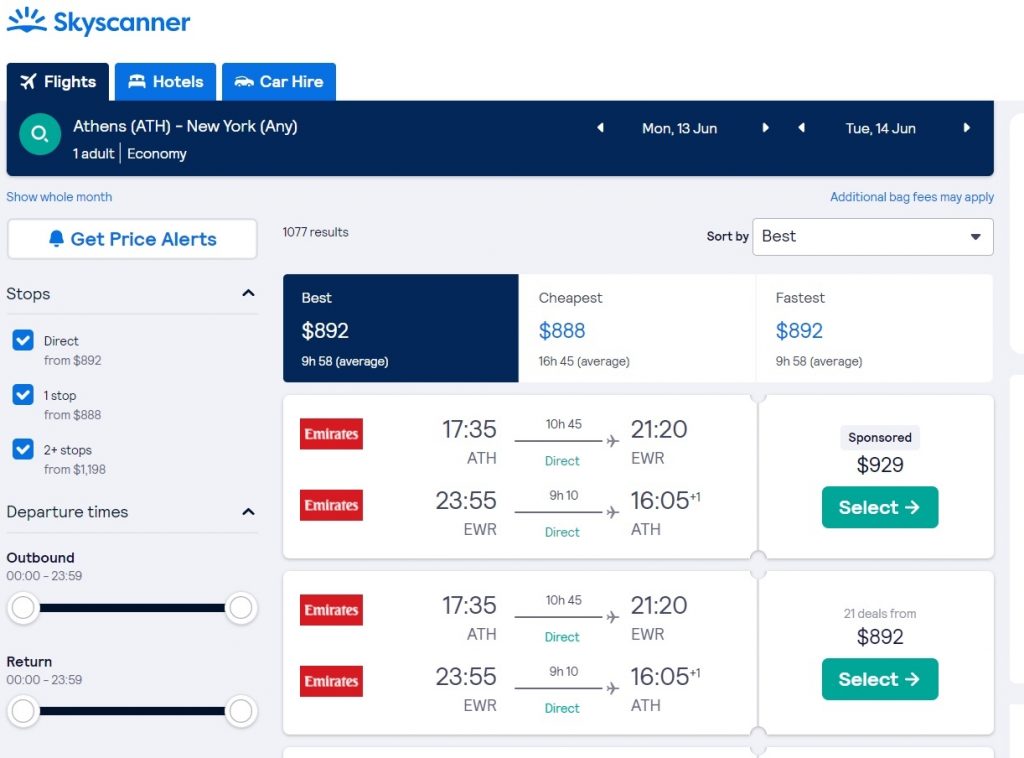Select the $892 Emirates flight deal
1024x758 pixels.
(x=880, y=679)
